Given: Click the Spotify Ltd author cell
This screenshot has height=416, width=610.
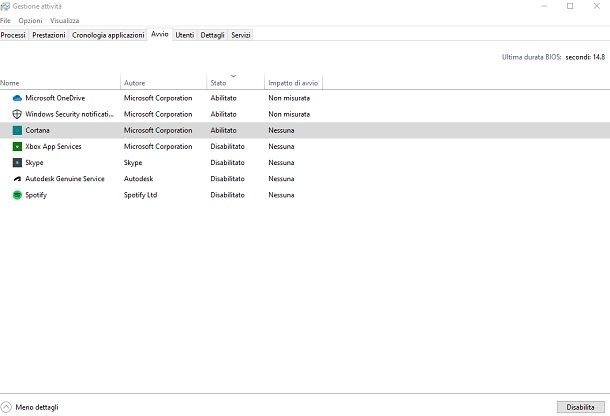Looking at the screenshot, I should coord(140,195).
